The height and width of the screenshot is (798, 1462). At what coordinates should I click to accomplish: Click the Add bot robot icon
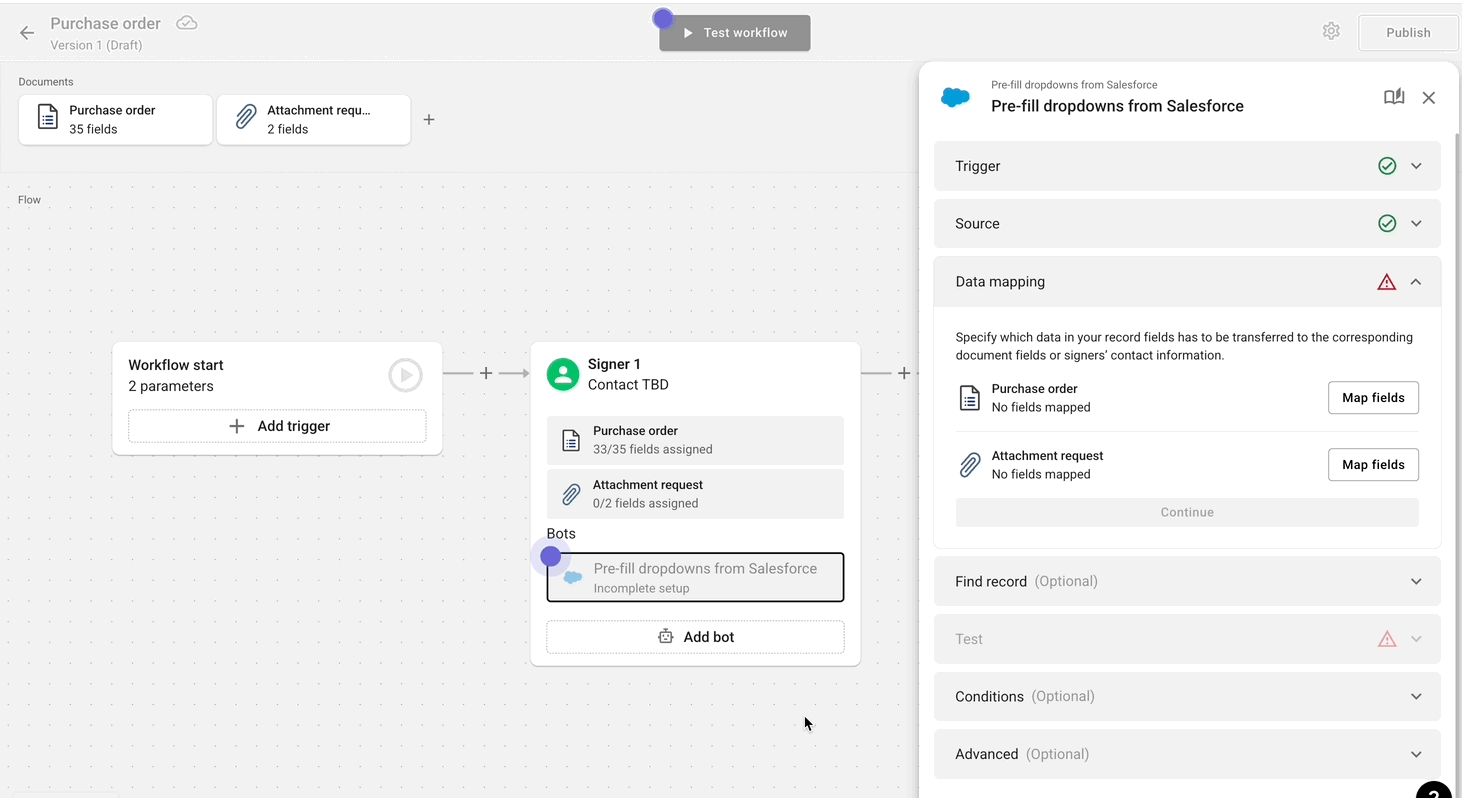click(x=665, y=636)
